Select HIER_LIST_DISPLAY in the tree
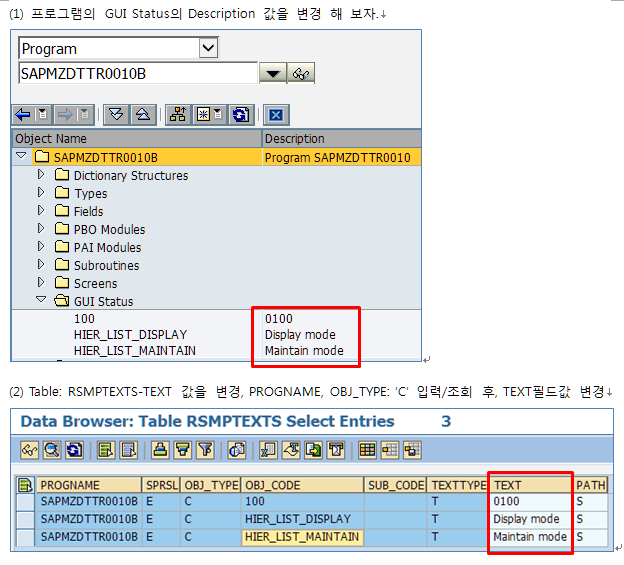Image resolution: width=624 pixels, height=565 pixels. pos(130,335)
